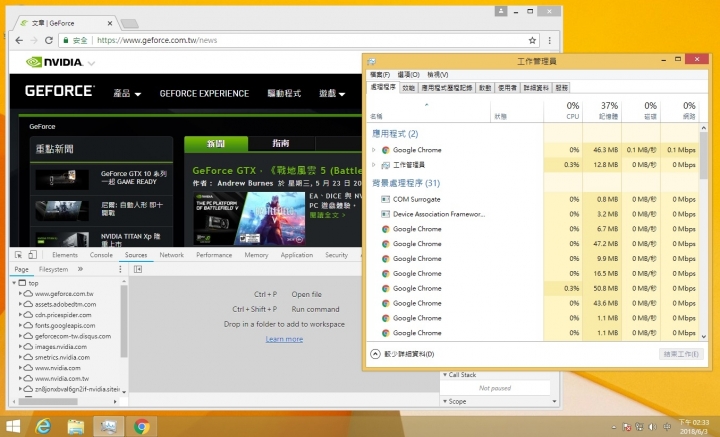The width and height of the screenshot is (720, 437).
Task: Collapse the Call Stack section
Action: [x=445, y=375]
